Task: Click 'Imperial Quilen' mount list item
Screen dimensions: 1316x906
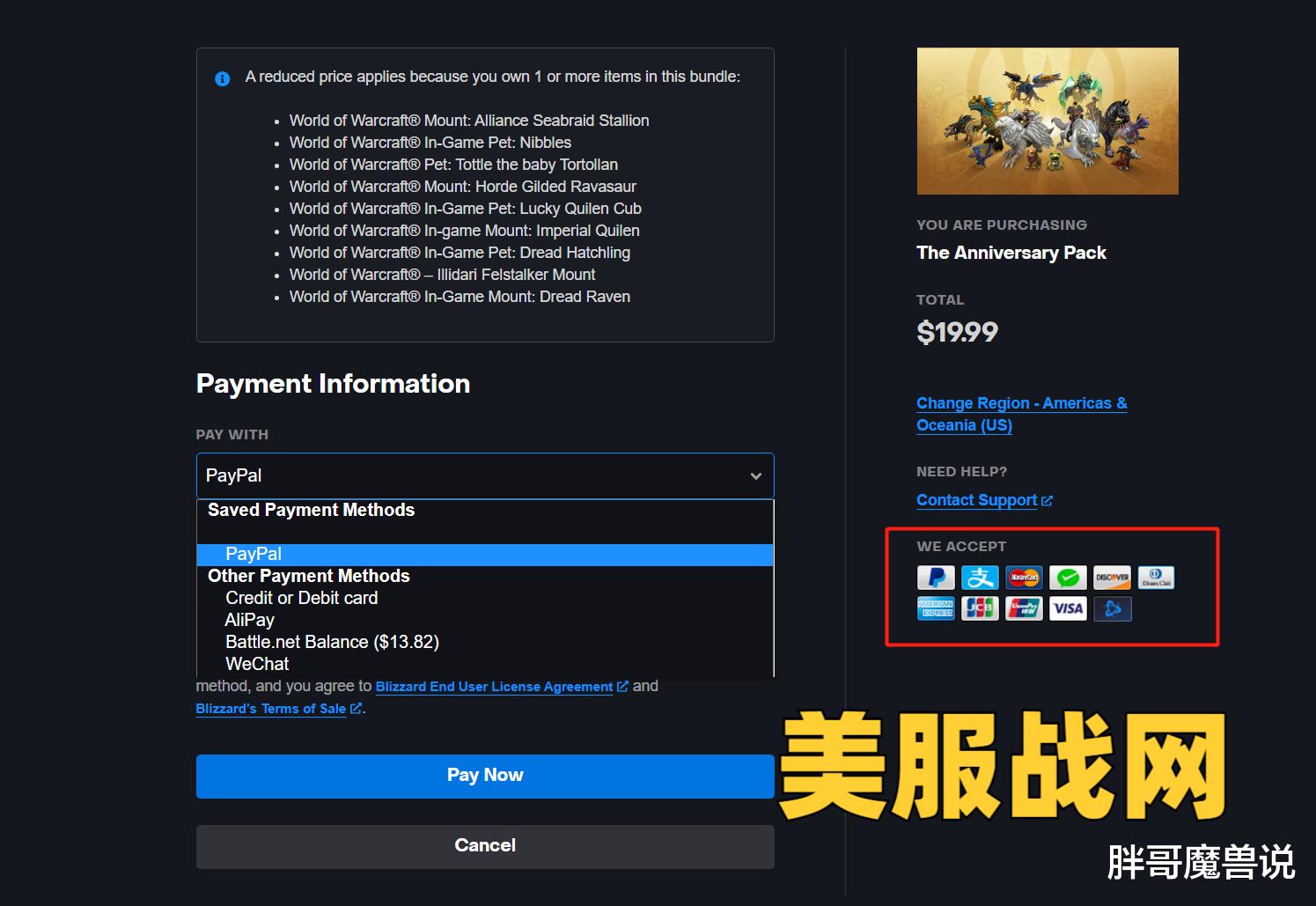Action: (465, 231)
